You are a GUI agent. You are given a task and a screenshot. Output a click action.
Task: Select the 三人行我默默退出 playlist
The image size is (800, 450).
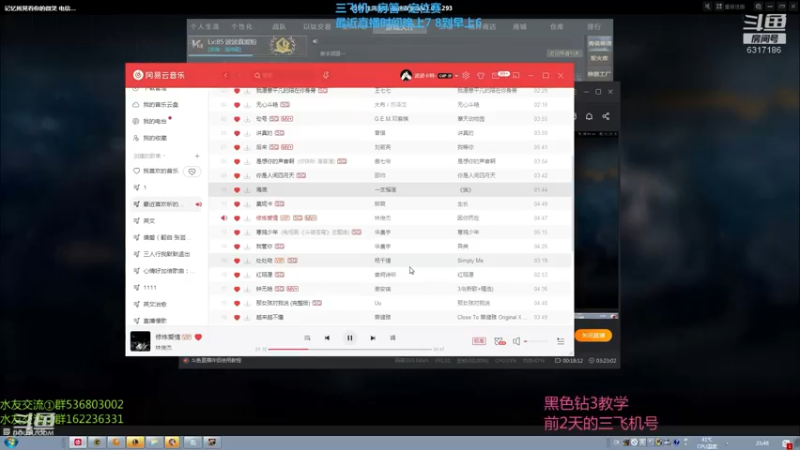point(166,254)
